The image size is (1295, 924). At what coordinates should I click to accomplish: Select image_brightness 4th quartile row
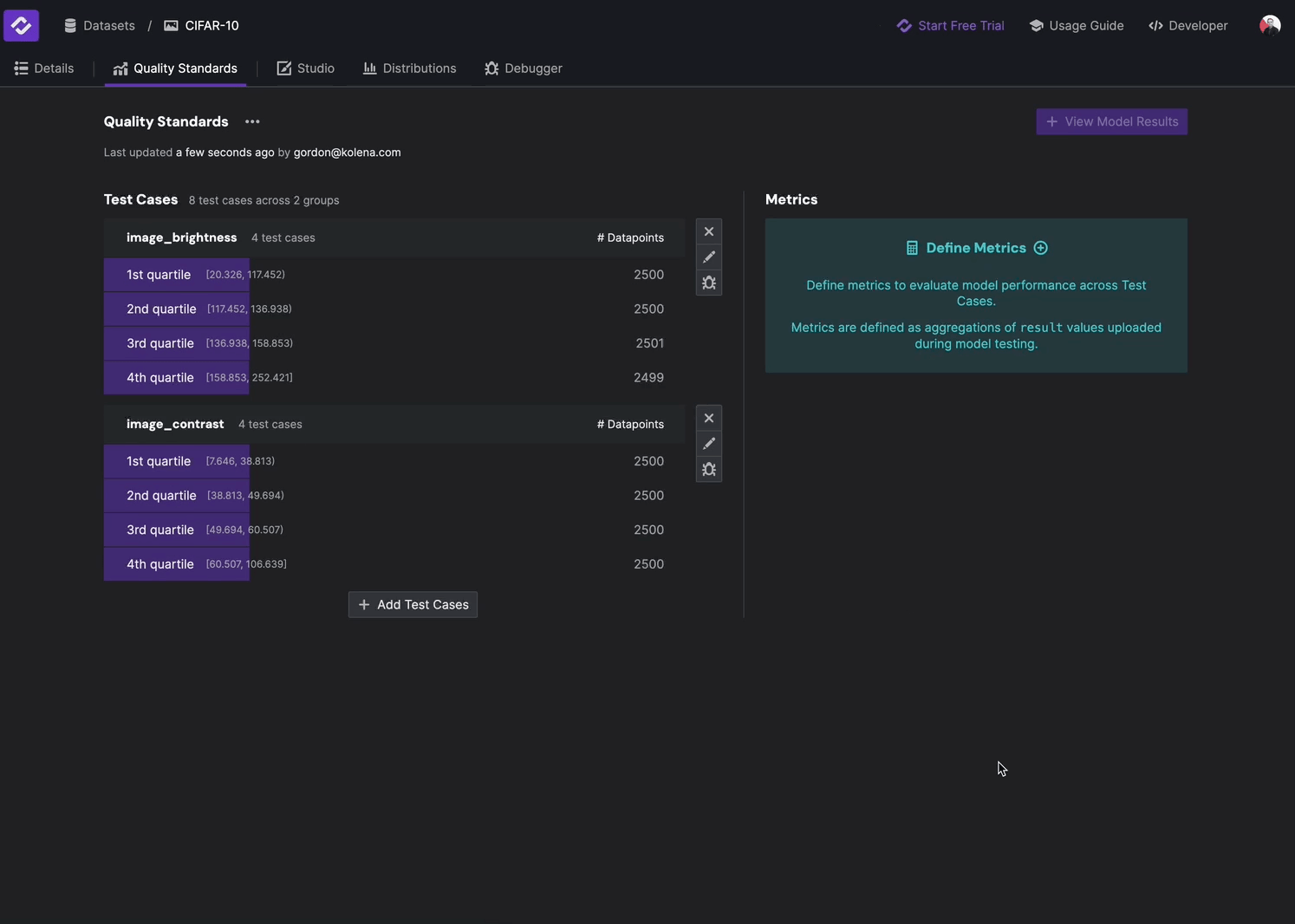[394, 378]
